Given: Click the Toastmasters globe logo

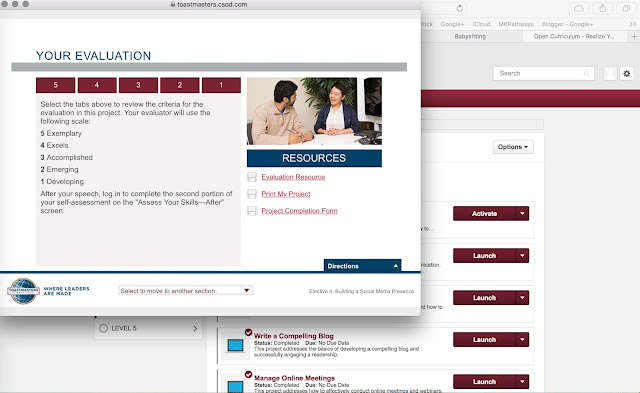Looking at the screenshot, I should (23, 291).
